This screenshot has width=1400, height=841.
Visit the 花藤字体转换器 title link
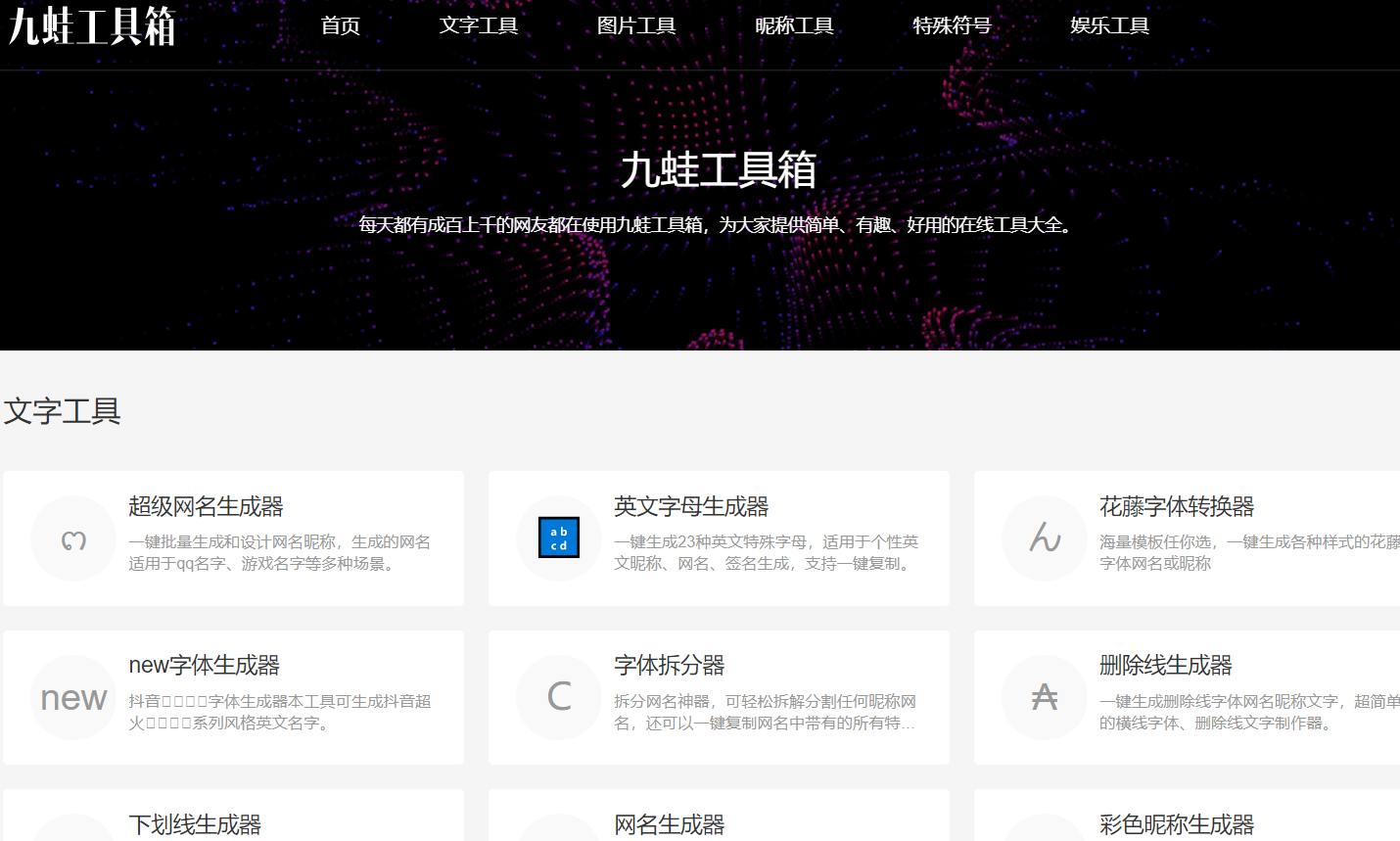tap(1177, 507)
